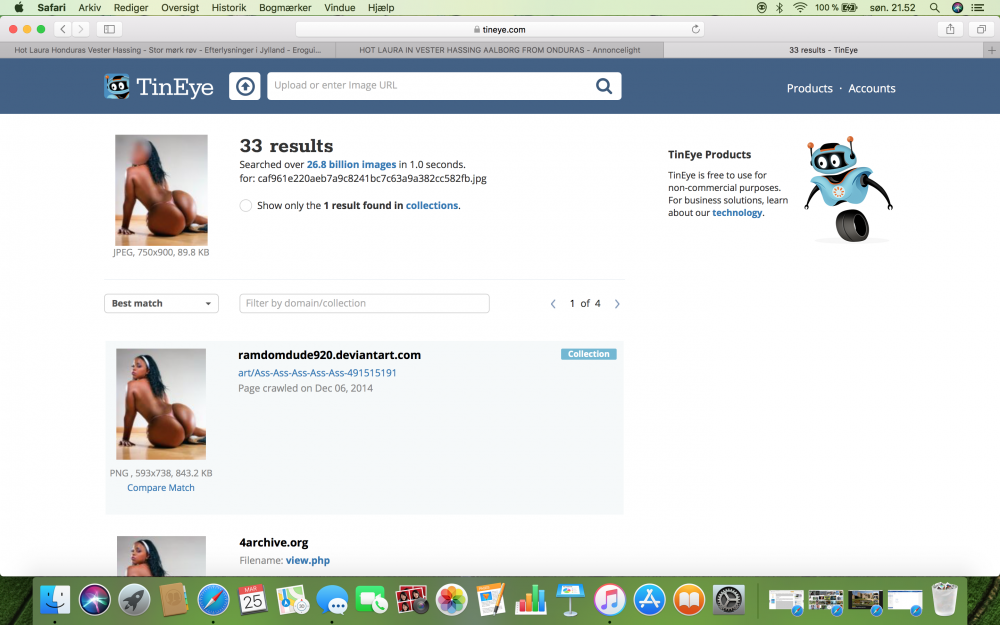1000x625 pixels.
Task: Open the technology link
Action: coord(737,213)
